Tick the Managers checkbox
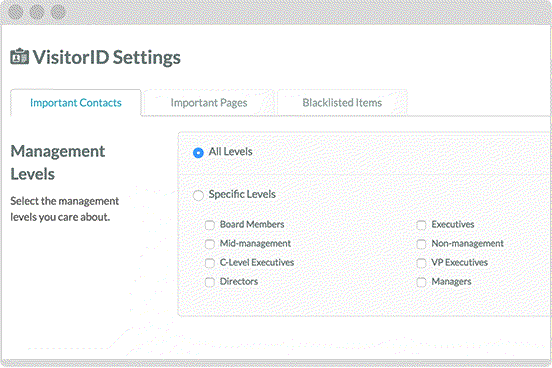 (421, 282)
